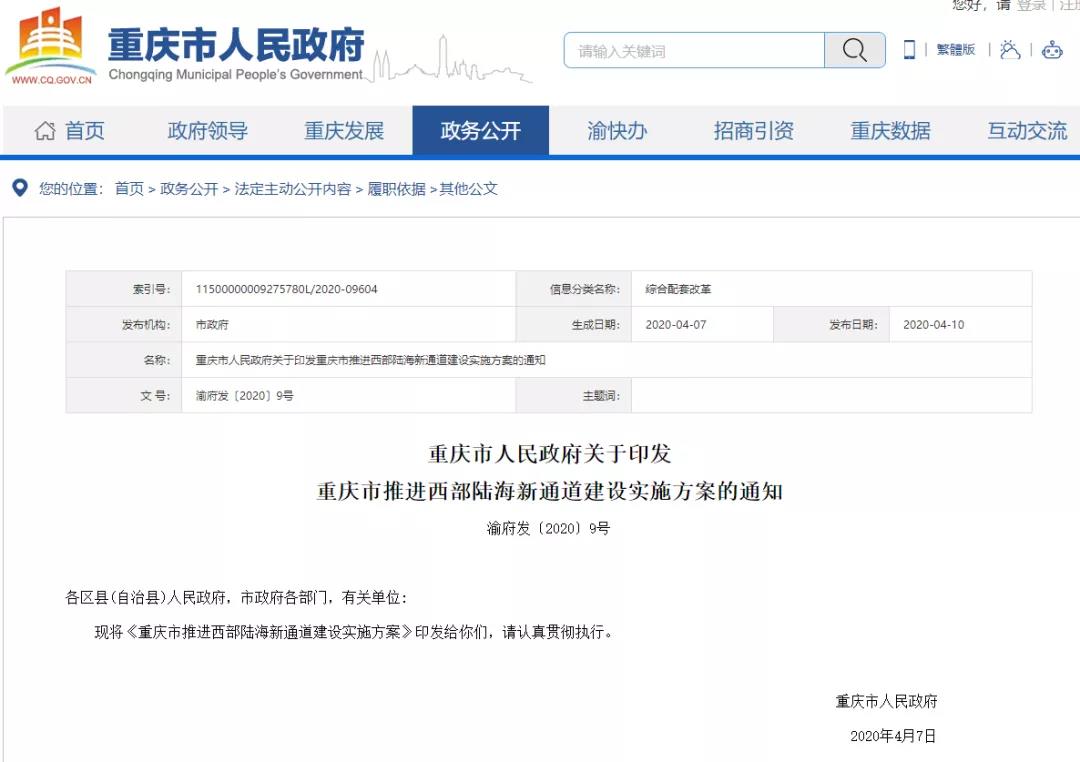
Task: Open the 重庆发展 navigation tab
Action: [x=344, y=130]
